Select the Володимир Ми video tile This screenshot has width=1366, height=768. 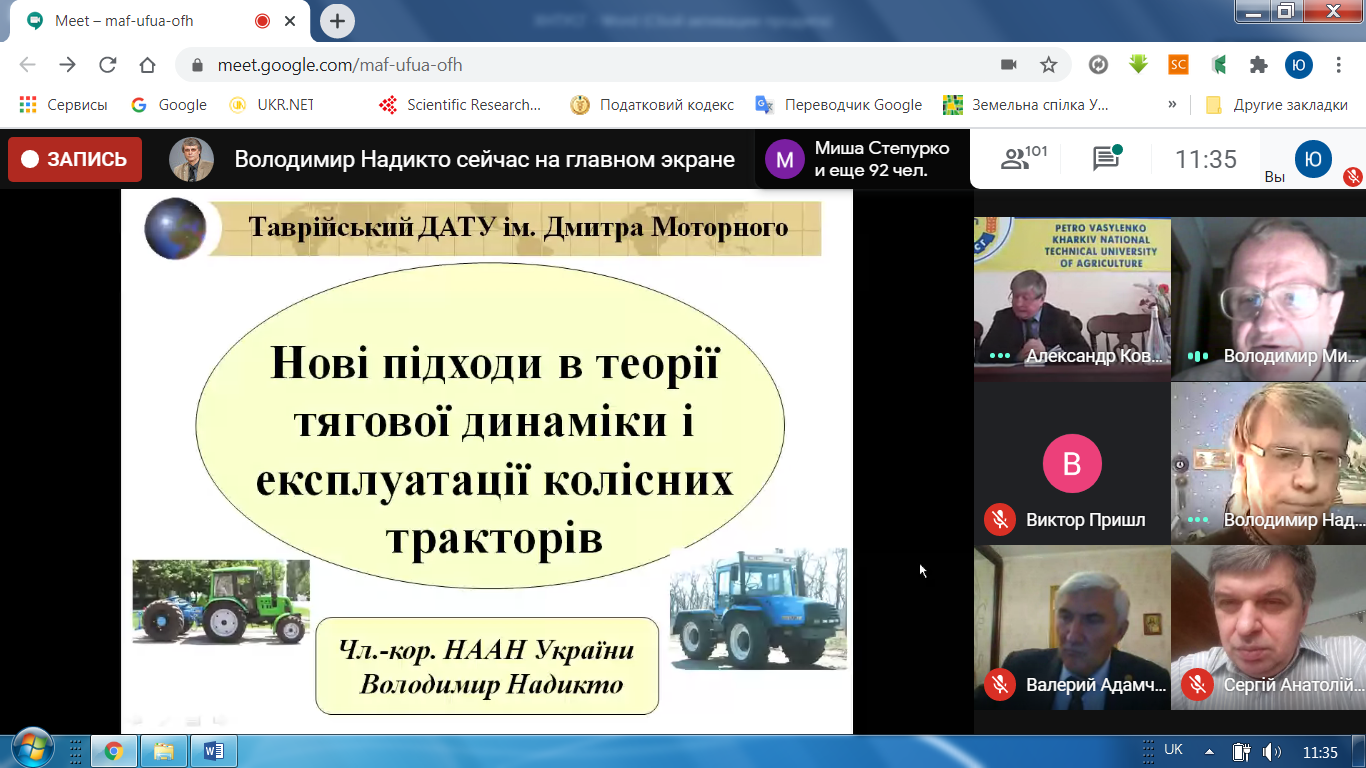click(x=1269, y=299)
